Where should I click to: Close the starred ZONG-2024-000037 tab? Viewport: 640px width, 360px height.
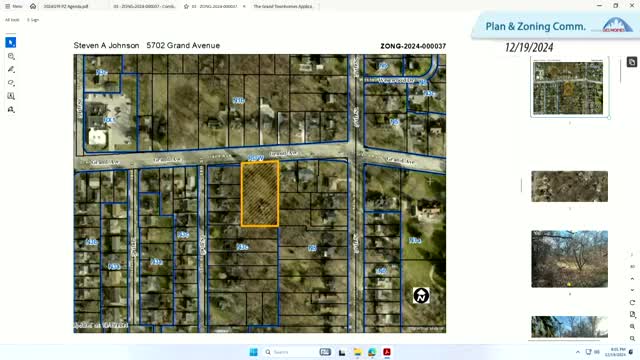click(x=244, y=7)
